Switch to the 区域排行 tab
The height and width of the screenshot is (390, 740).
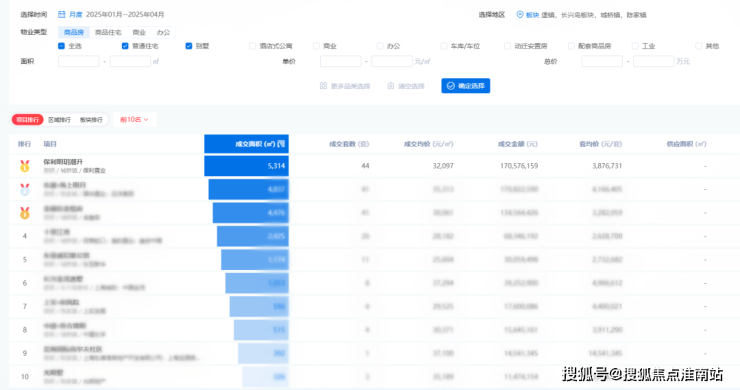click(x=59, y=119)
